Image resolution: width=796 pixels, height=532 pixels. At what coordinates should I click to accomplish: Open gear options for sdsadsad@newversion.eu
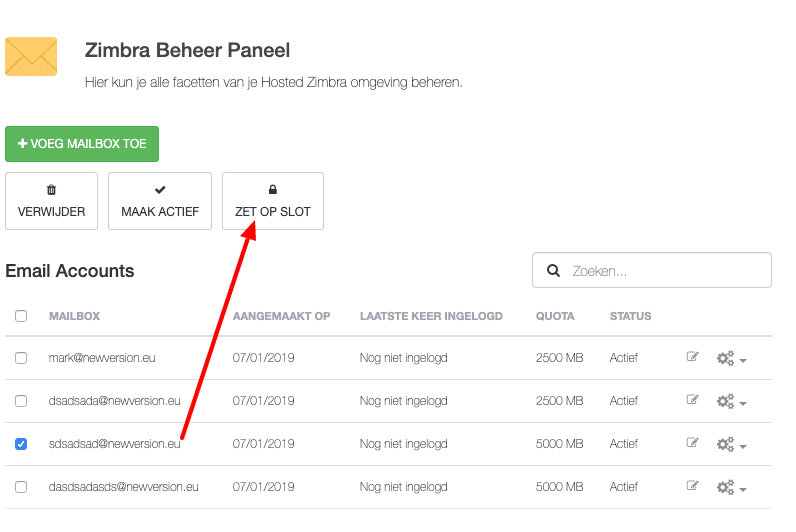(x=731, y=445)
